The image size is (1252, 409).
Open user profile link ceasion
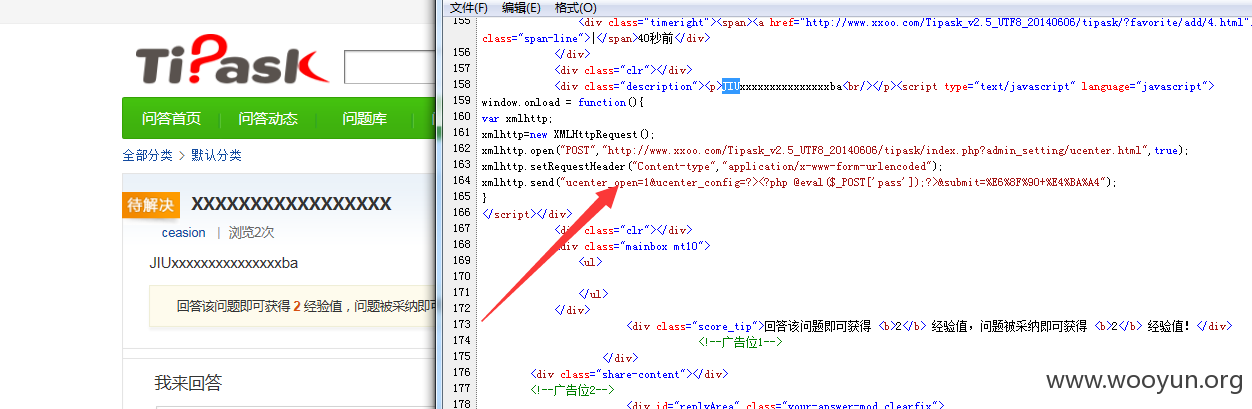coord(183,232)
